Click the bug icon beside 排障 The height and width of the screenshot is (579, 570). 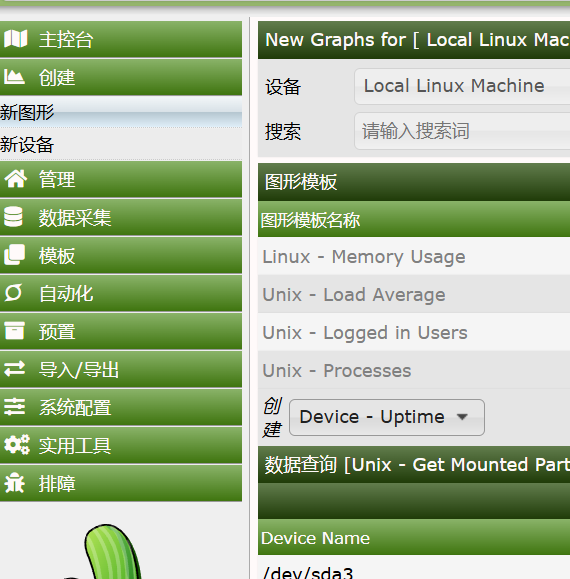coord(14,483)
